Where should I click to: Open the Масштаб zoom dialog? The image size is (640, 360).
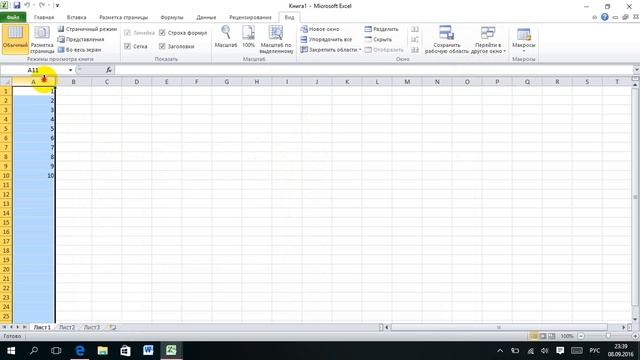(226, 37)
